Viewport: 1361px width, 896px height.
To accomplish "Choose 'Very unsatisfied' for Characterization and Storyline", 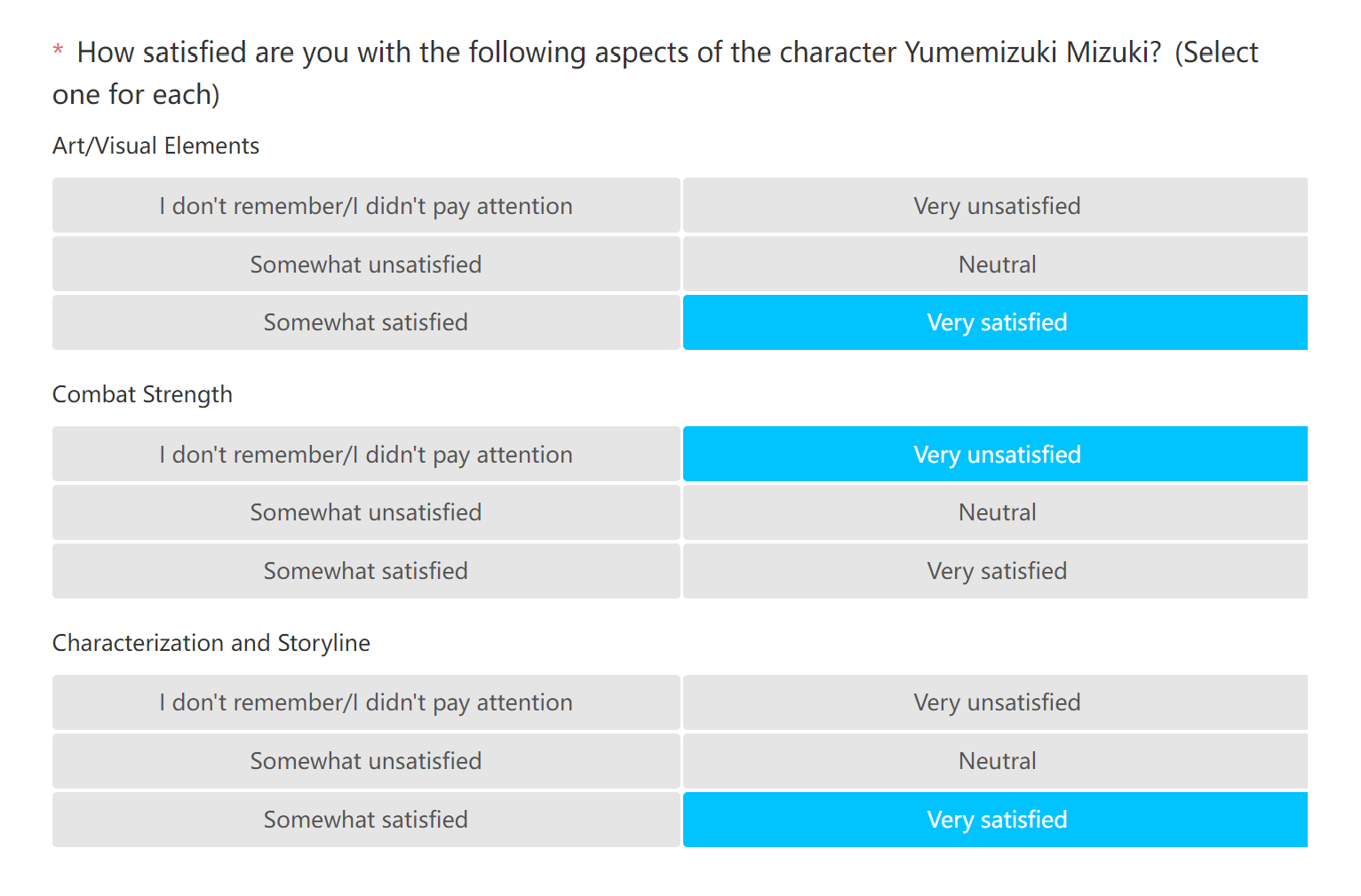I will [x=996, y=702].
